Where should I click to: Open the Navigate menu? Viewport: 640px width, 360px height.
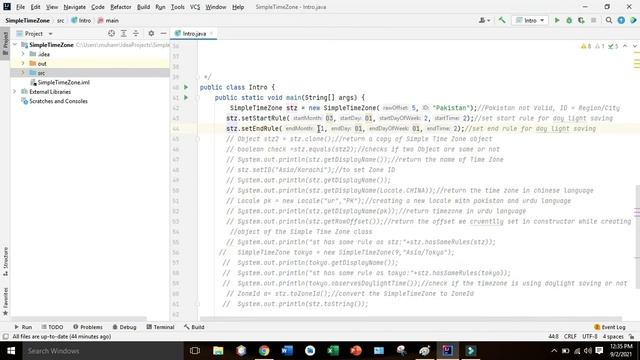pyautogui.click(x=75, y=7)
